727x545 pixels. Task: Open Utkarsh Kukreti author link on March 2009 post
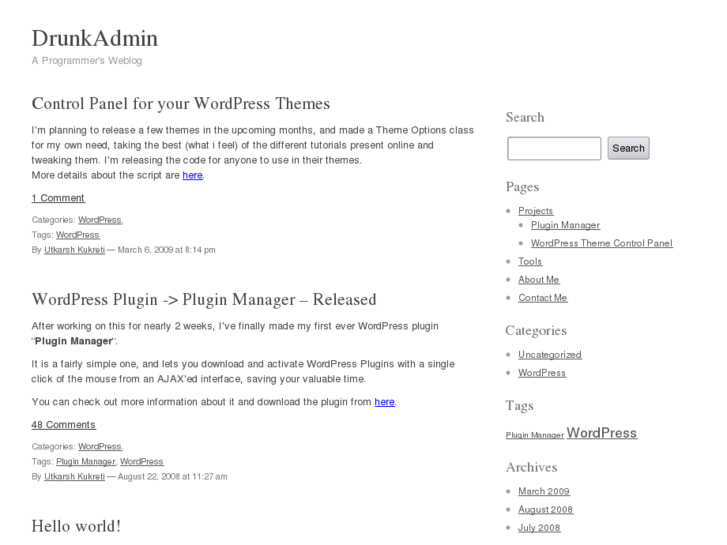pos(75,250)
